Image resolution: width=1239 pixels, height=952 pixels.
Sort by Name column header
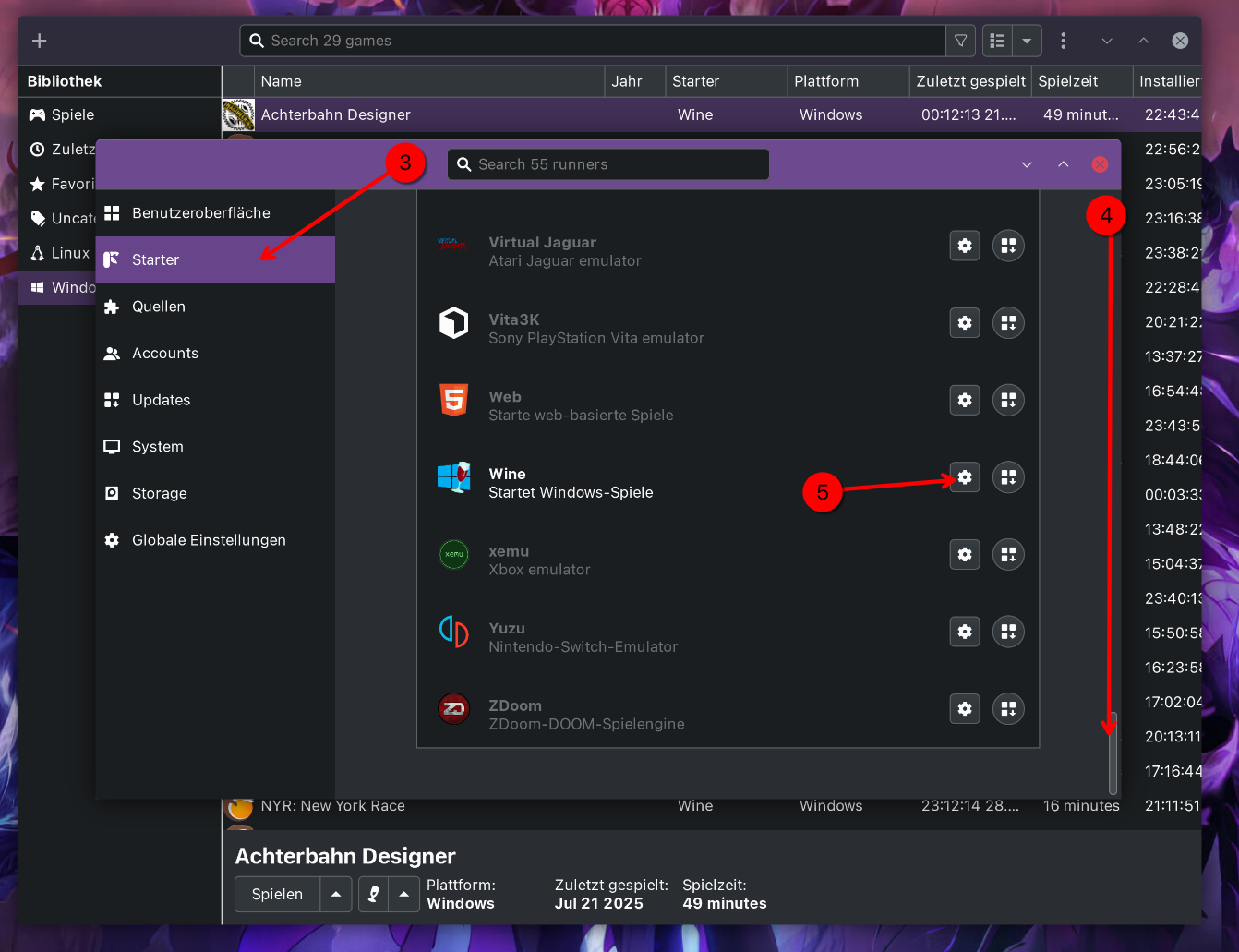429,81
